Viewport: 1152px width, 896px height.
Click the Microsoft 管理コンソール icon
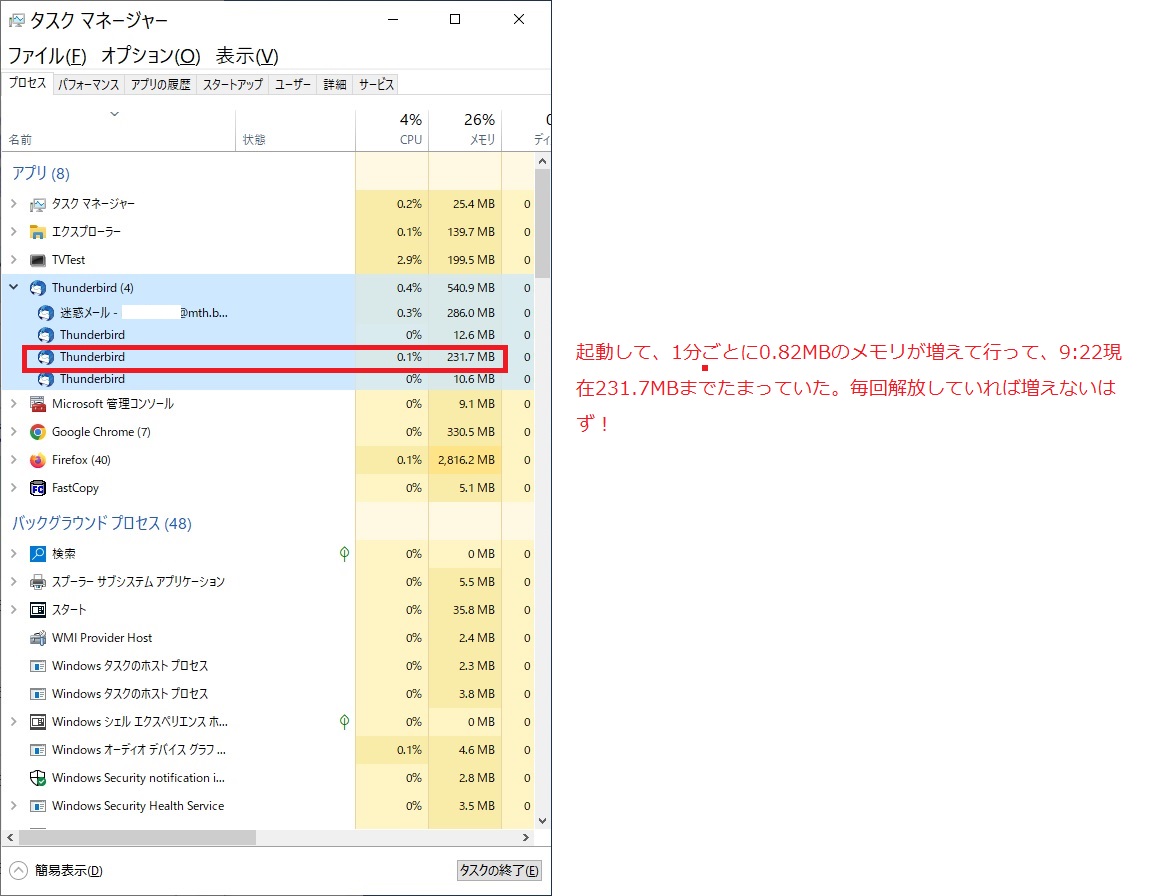(x=38, y=404)
